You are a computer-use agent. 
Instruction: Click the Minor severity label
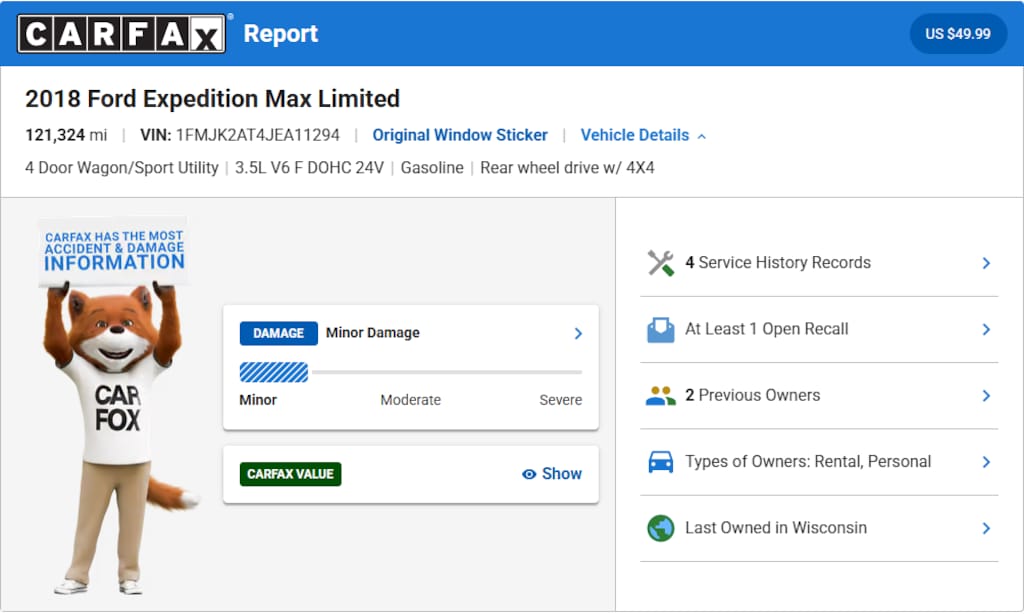point(258,400)
